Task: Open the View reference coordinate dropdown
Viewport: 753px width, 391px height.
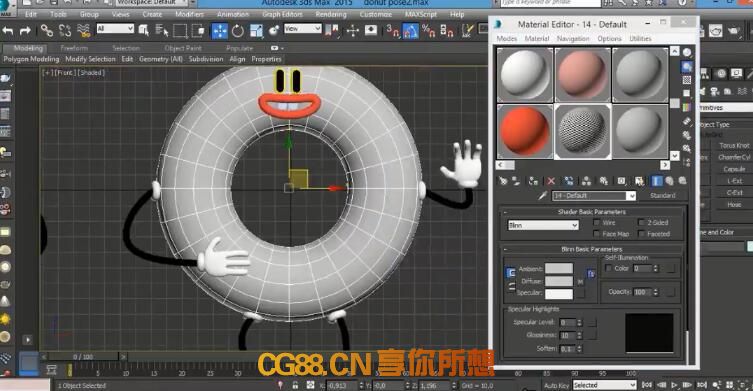Action: click(302, 29)
